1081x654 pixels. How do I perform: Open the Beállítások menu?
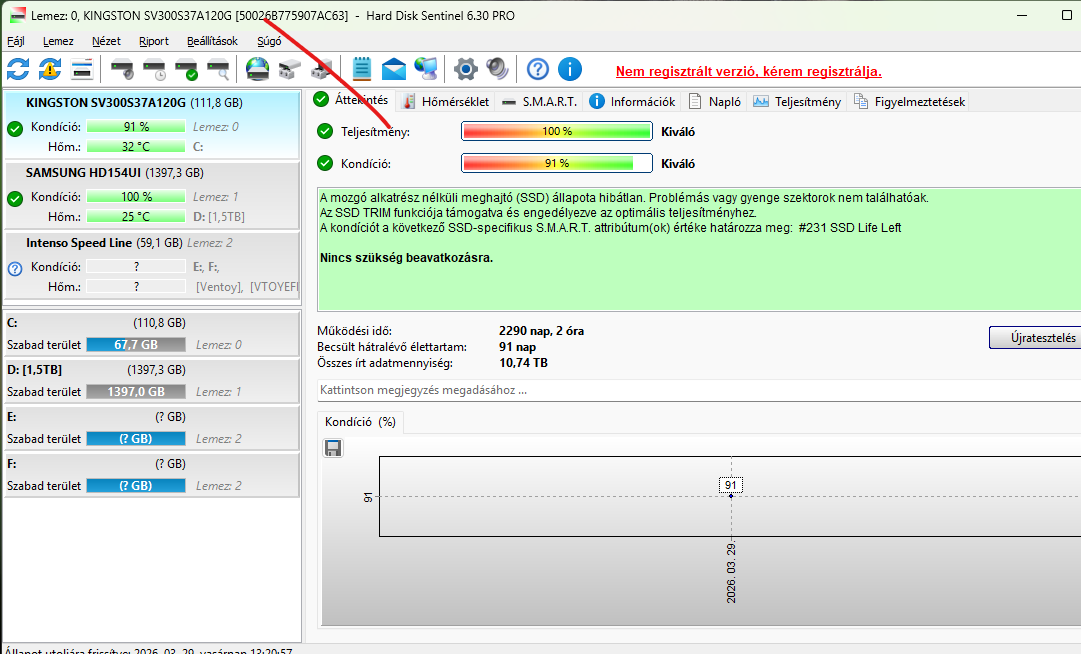(x=212, y=41)
